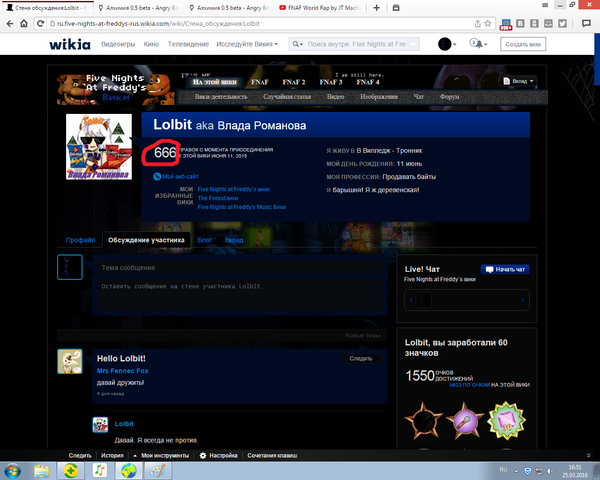Open the mail extension with 999+ badge

[506, 24]
